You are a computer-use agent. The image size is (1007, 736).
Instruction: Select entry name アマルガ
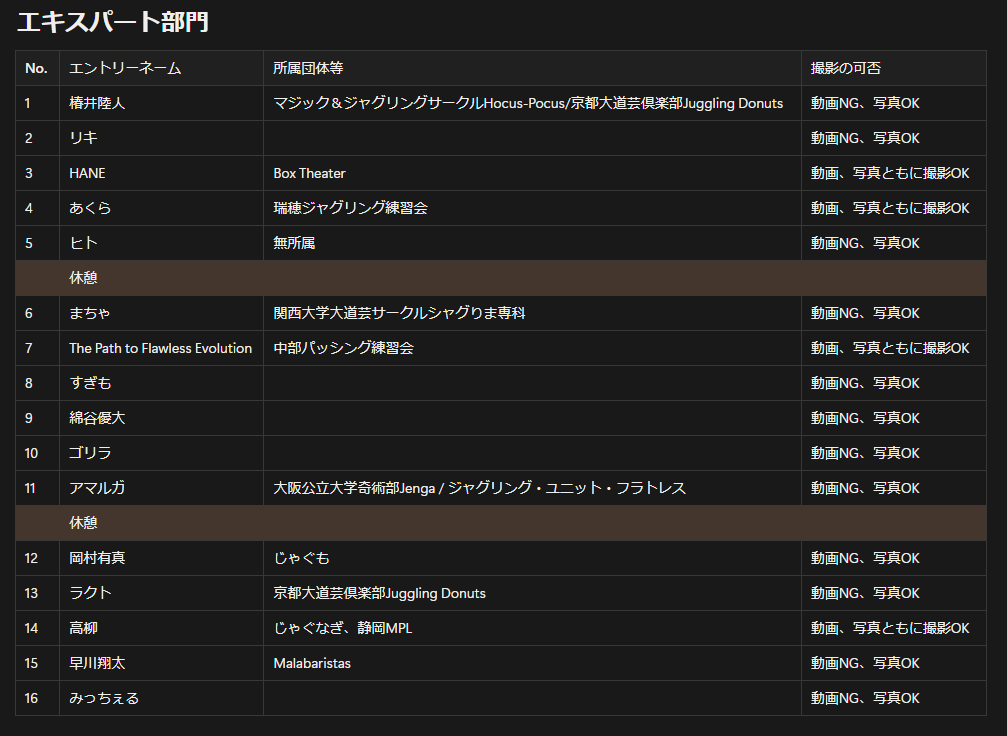pos(97,488)
